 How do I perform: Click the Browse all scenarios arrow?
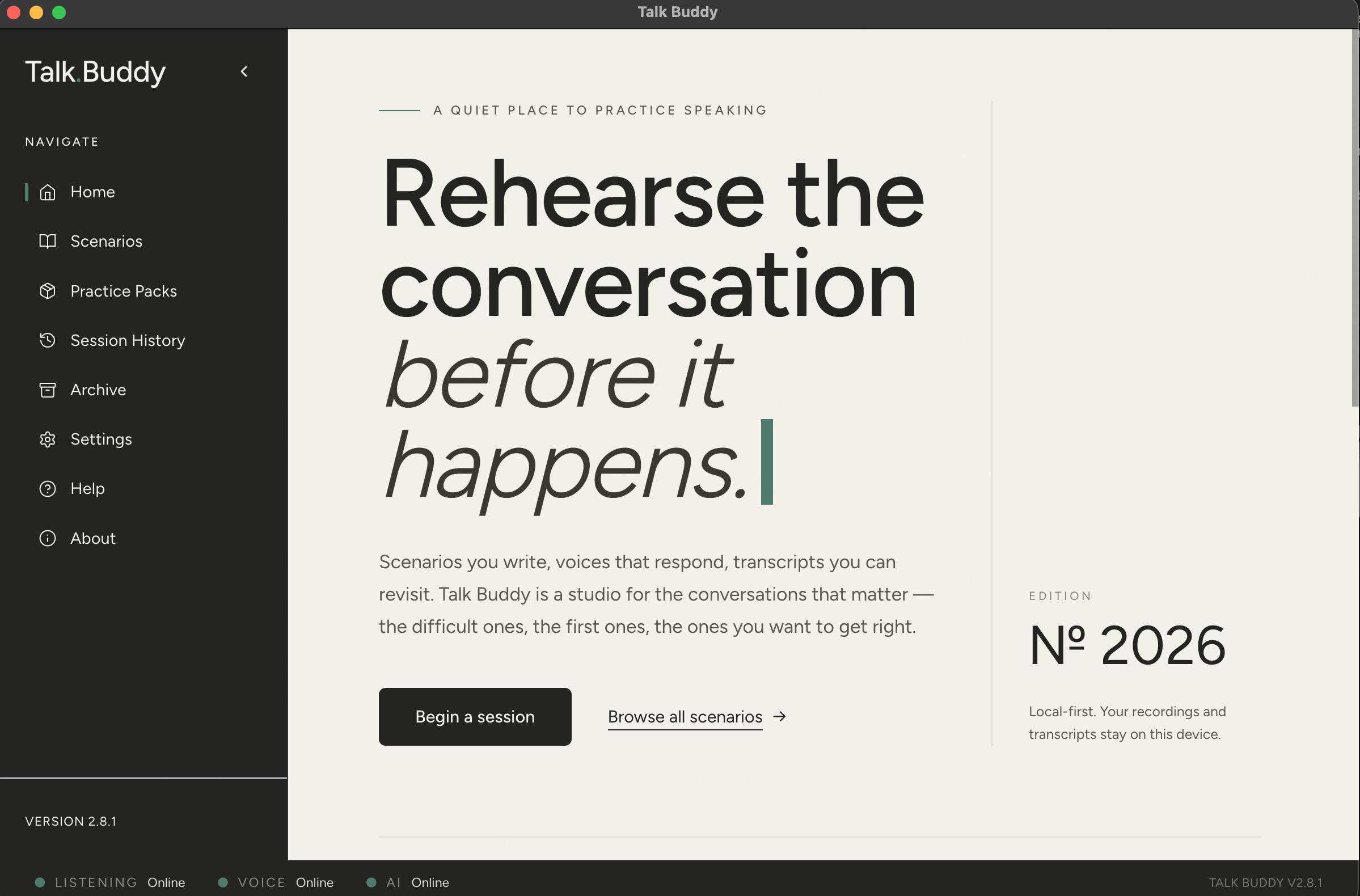(x=779, y=717)
